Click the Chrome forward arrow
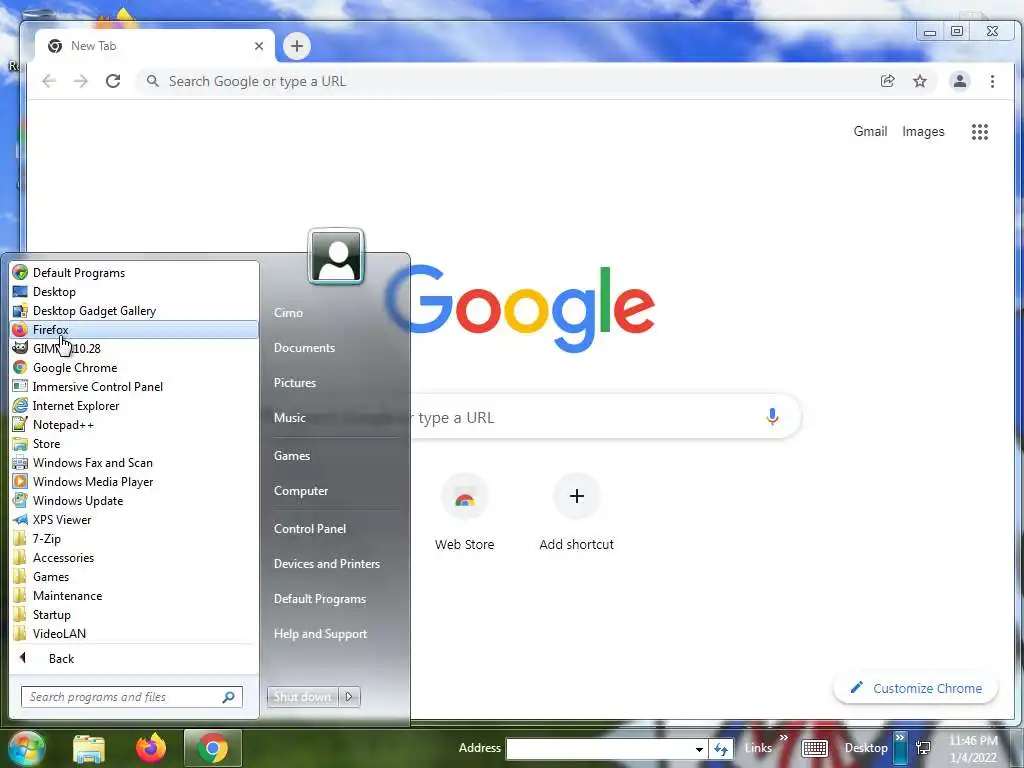Viewport: 1024px width, 768px height. pyautogui.click(x=81, y=81)
